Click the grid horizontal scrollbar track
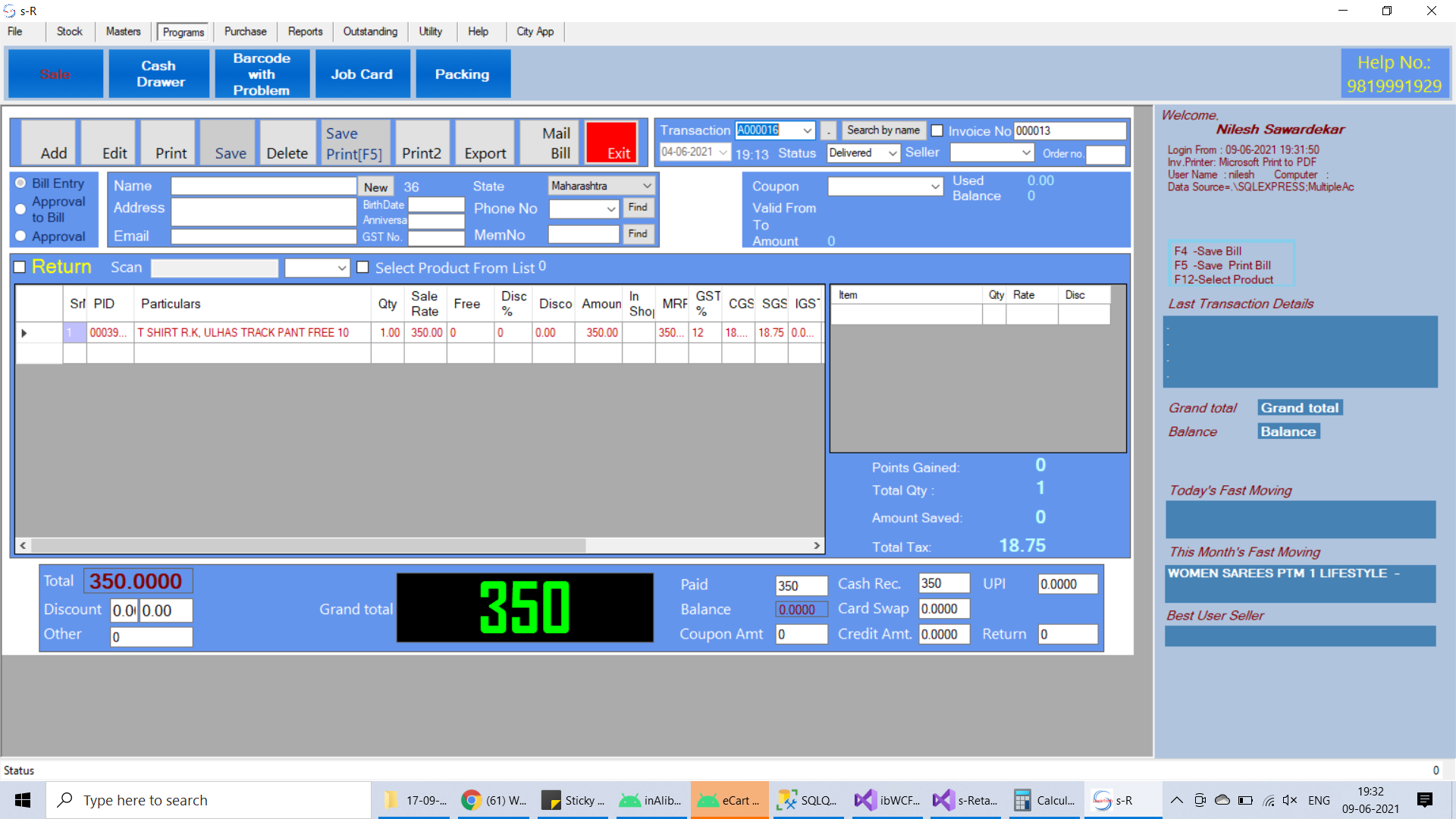The image size is (1456, 819). 698,545
